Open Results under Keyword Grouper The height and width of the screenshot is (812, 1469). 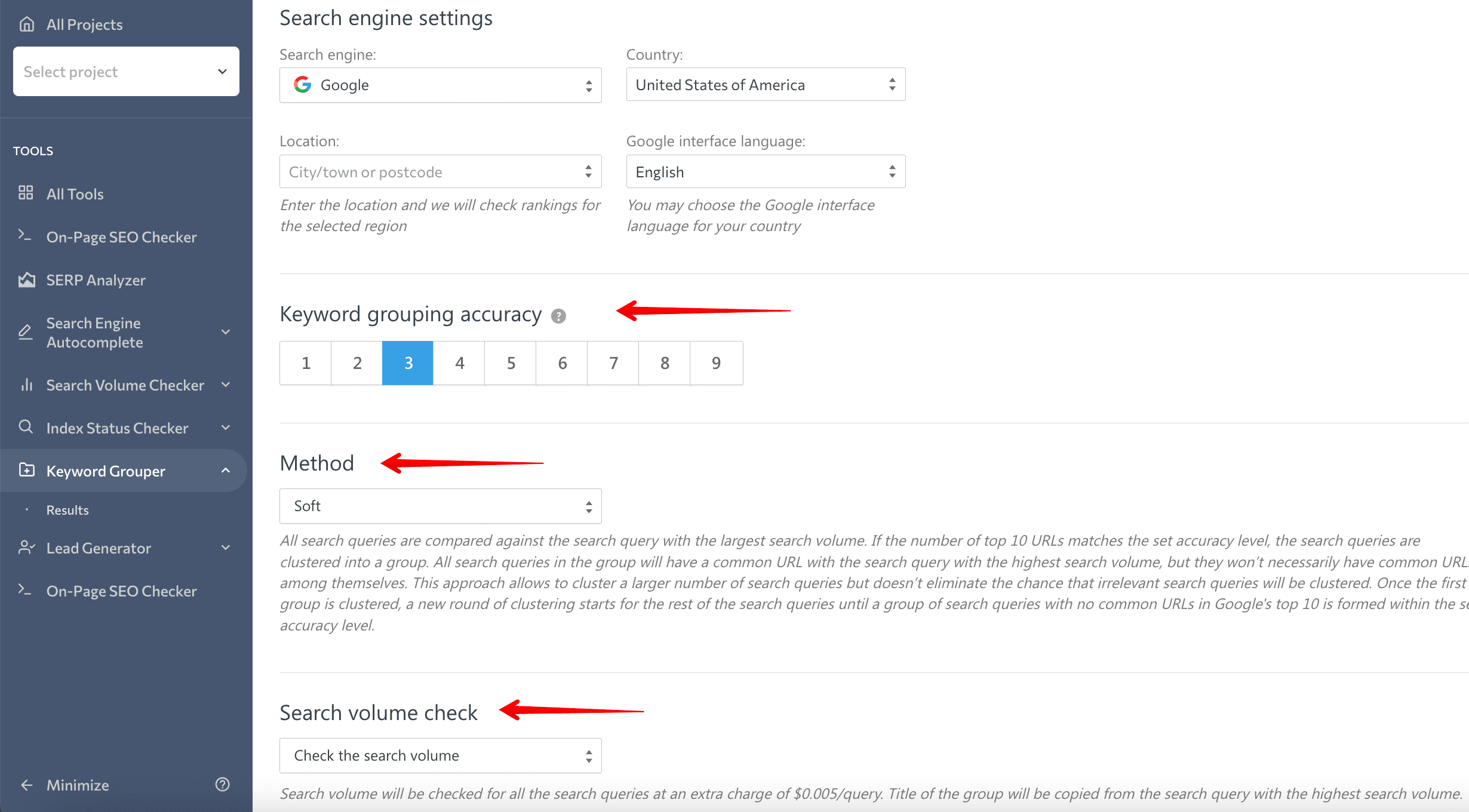pos(67,510)
